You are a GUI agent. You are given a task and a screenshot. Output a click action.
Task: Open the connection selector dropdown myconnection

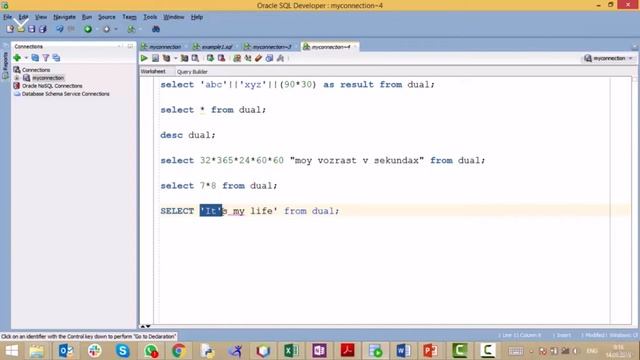point(608,58)
